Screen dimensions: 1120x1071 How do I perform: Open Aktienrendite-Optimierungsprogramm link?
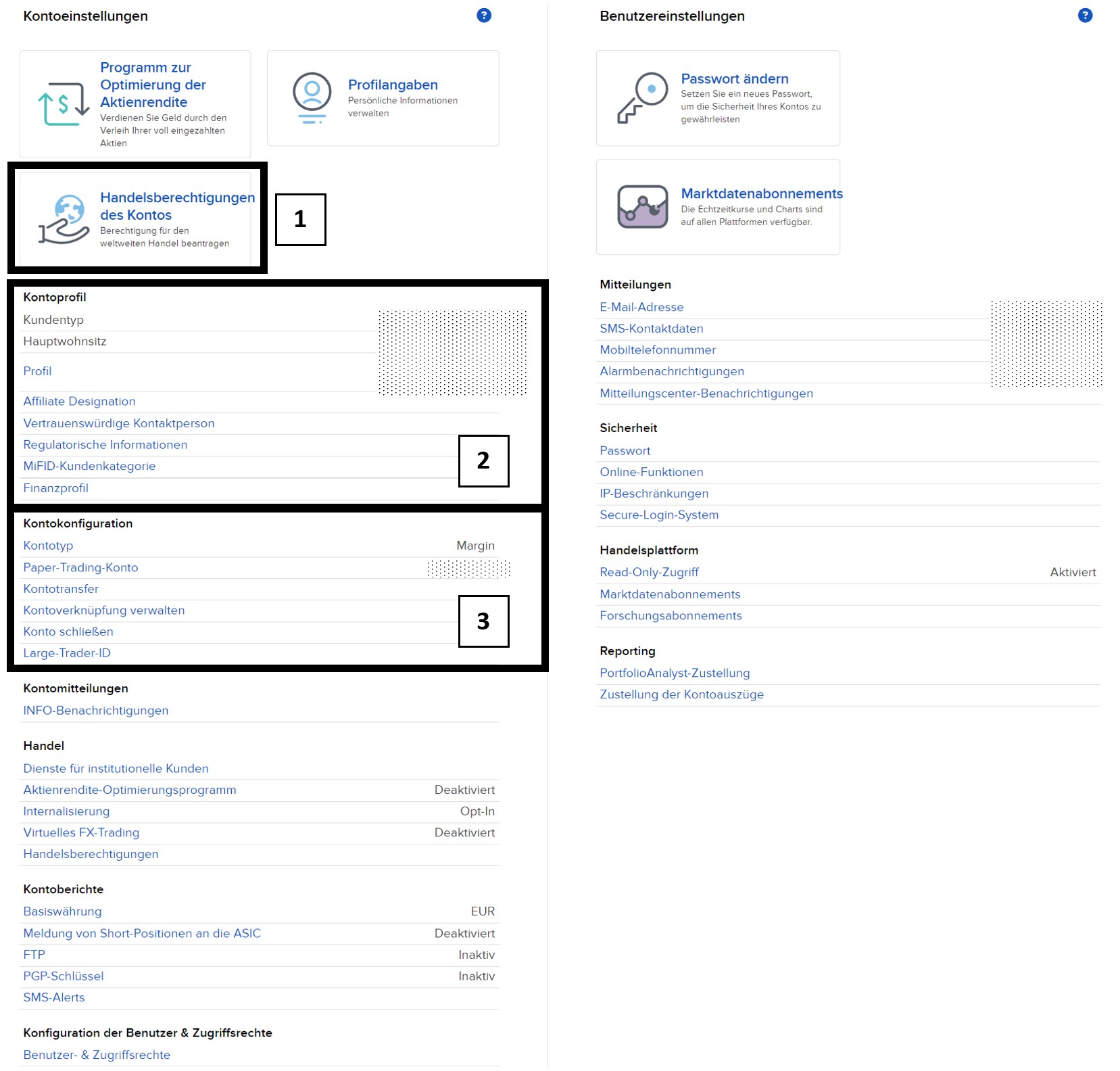[x=130, y=790]
